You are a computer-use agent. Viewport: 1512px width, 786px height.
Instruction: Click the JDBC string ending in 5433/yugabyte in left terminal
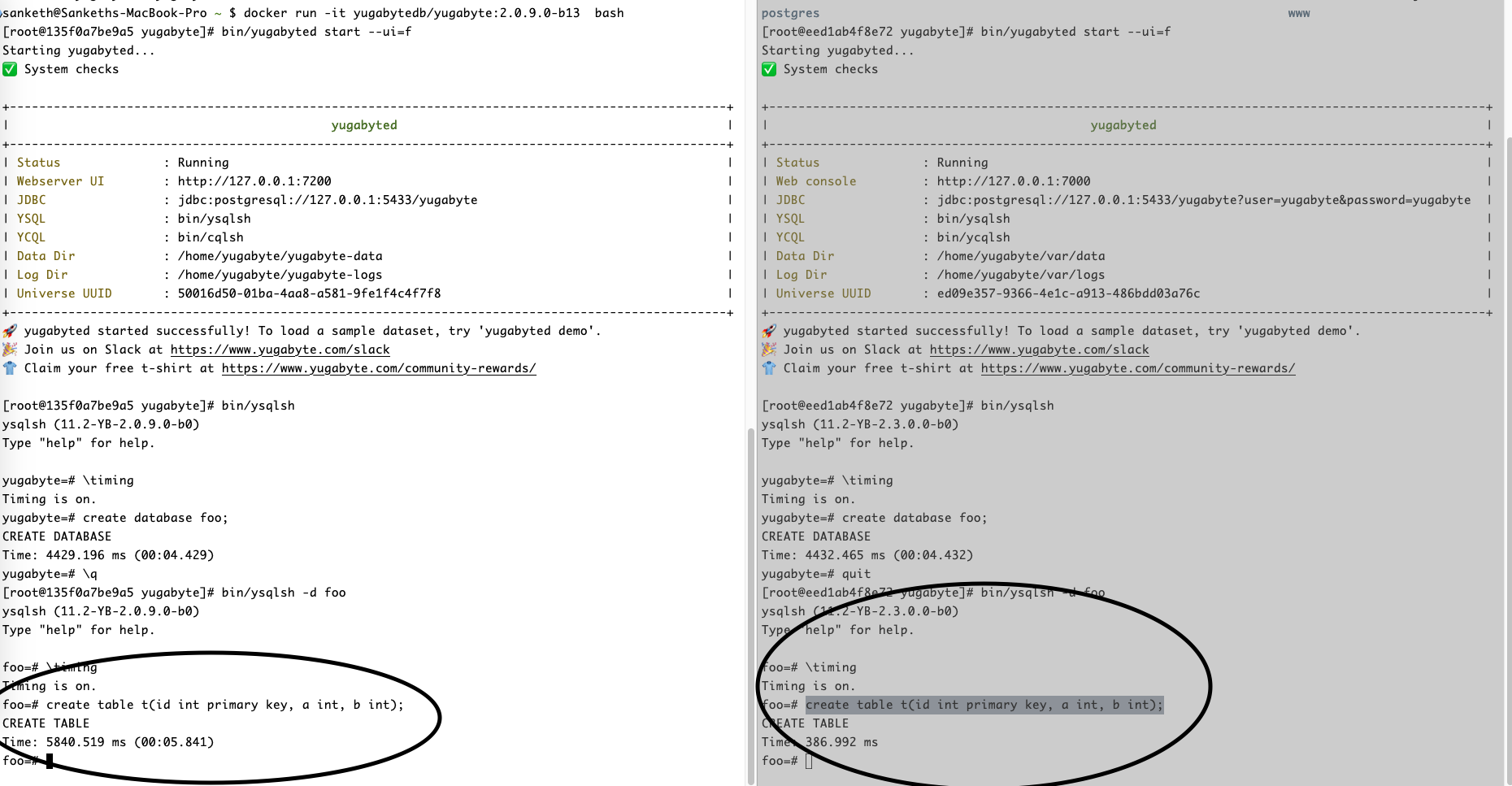[328, 200]
